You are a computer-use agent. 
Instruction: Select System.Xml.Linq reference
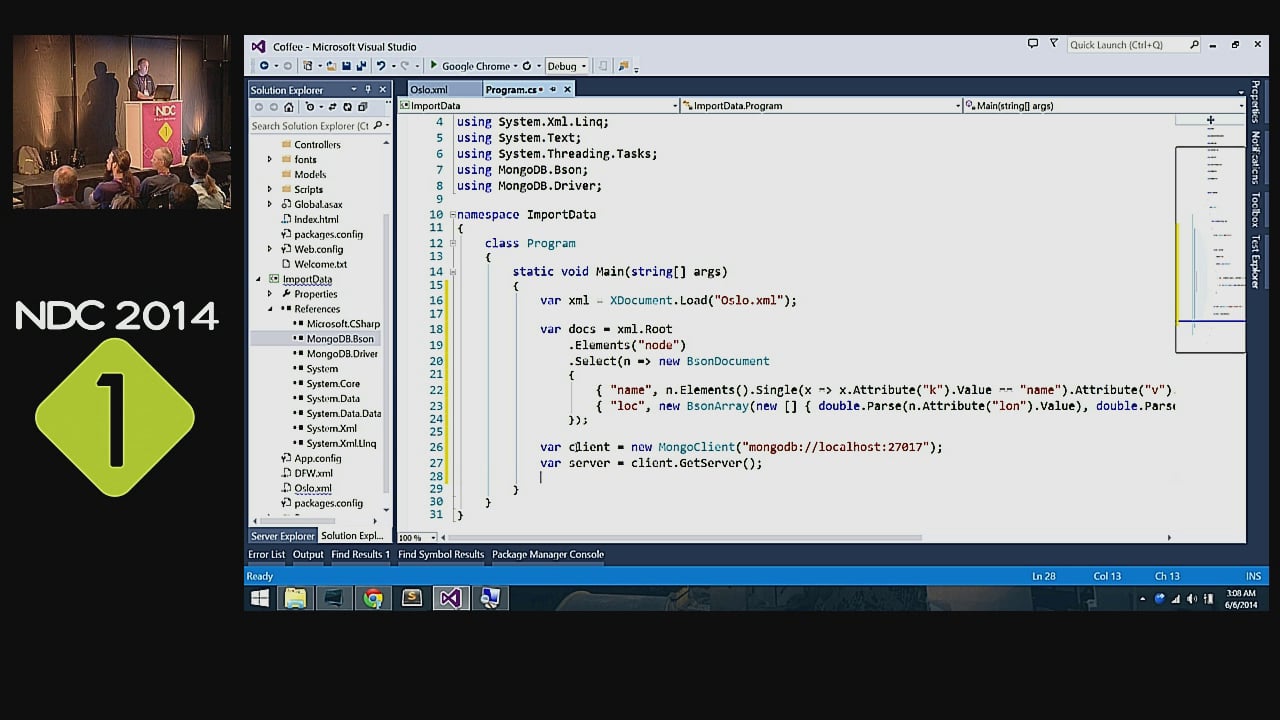click(341, 444)
